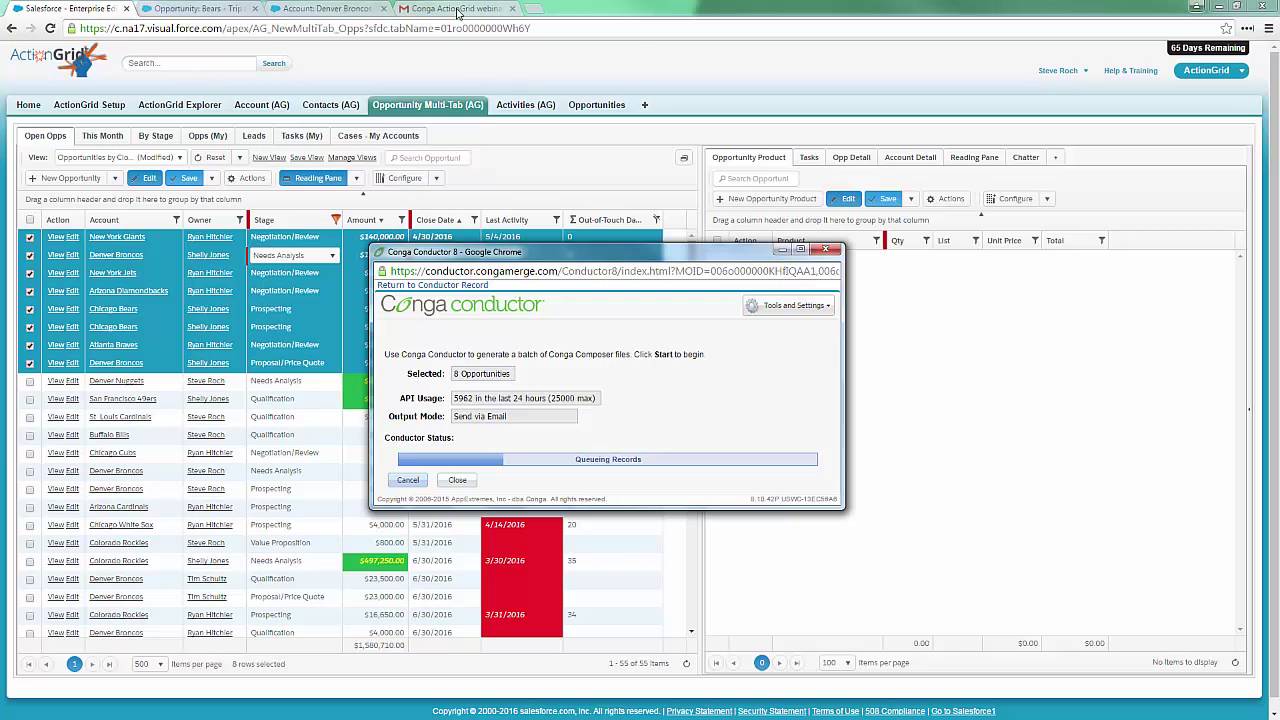Open the active Stage column filter
The width and height of the screenshot is (1280, 720).
(336, 220)
